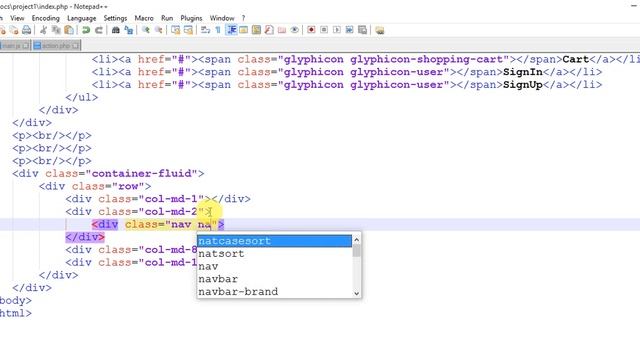Image resolution: width=640 pixels, height=360 pixels.
Task: Click the 'SignUp' text in code
Action: tap(522, 85)
